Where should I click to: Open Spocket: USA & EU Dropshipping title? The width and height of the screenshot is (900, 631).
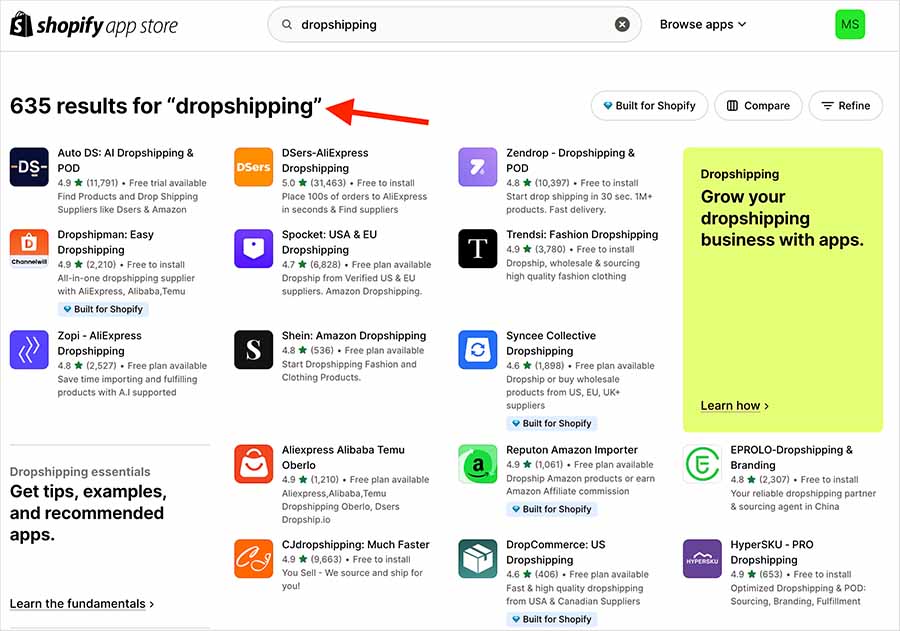tap(329, 242)
